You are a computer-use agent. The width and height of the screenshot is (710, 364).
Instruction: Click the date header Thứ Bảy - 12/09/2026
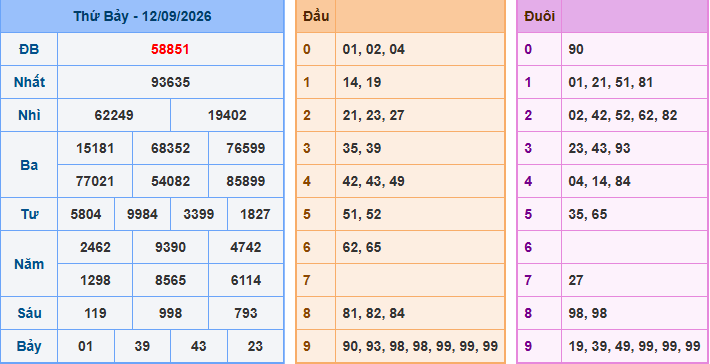[142, 16]
